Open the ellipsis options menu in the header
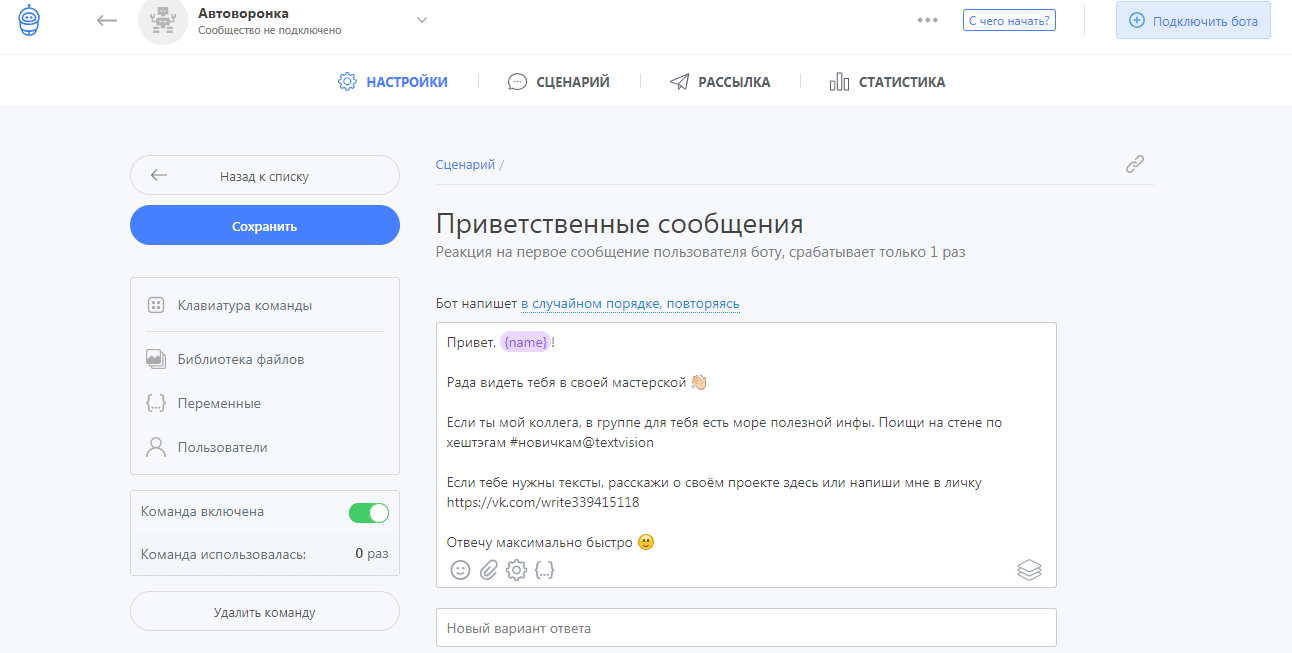 click(x=927, y=19)
